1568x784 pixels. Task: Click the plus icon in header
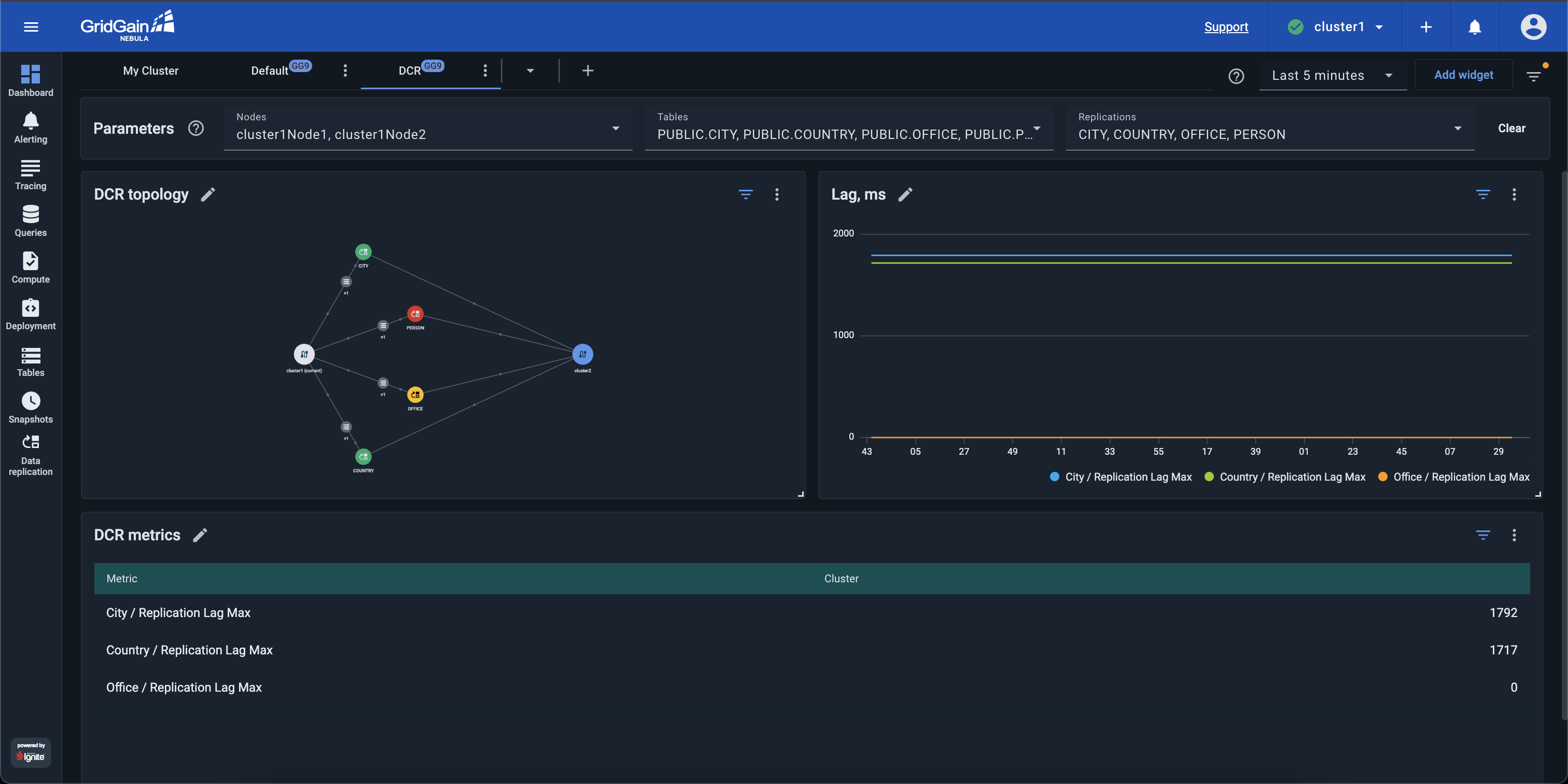(x=1425, y=27)
